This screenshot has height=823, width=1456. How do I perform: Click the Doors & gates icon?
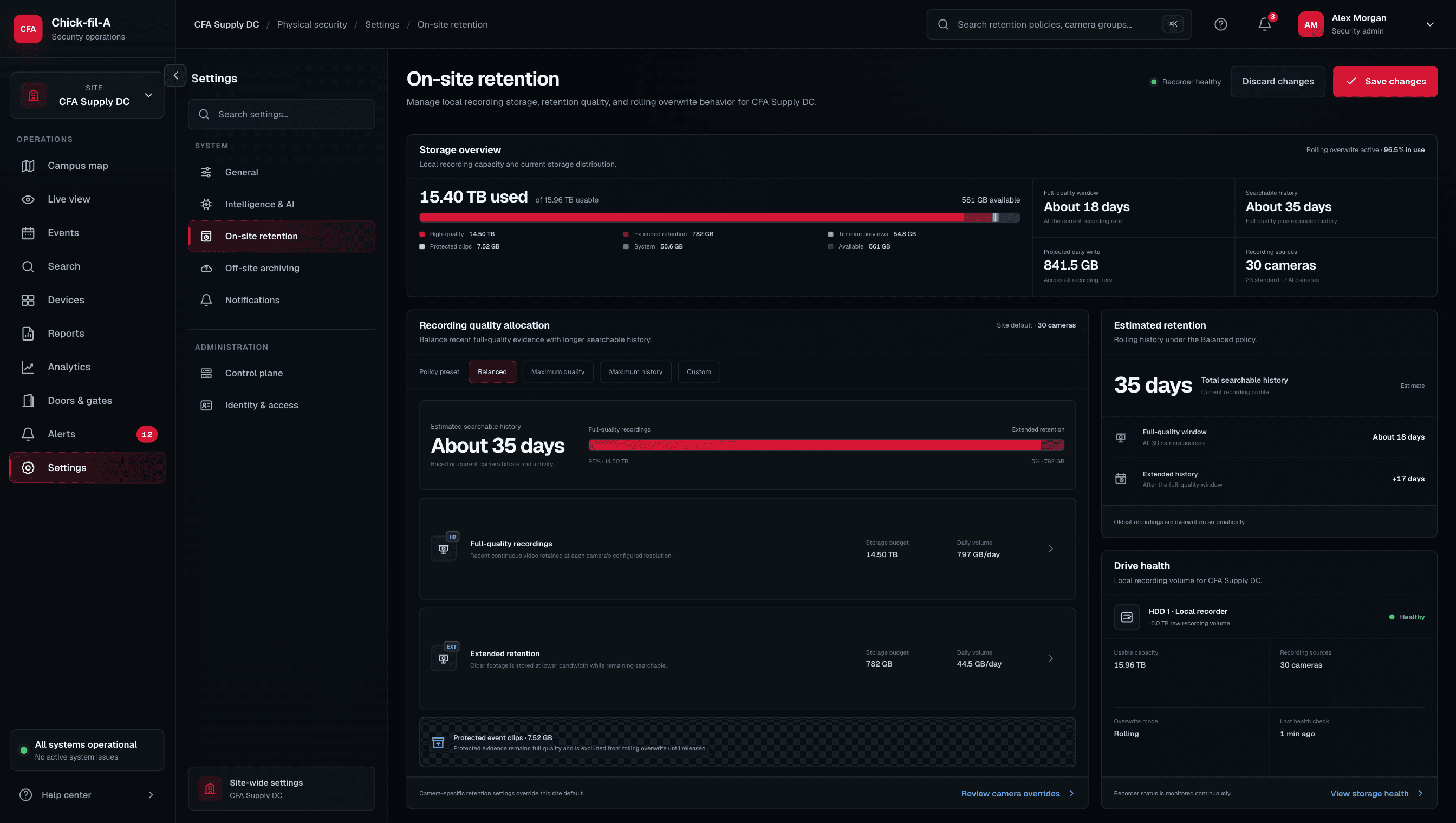pyautogui.click(x=28, y=401)
